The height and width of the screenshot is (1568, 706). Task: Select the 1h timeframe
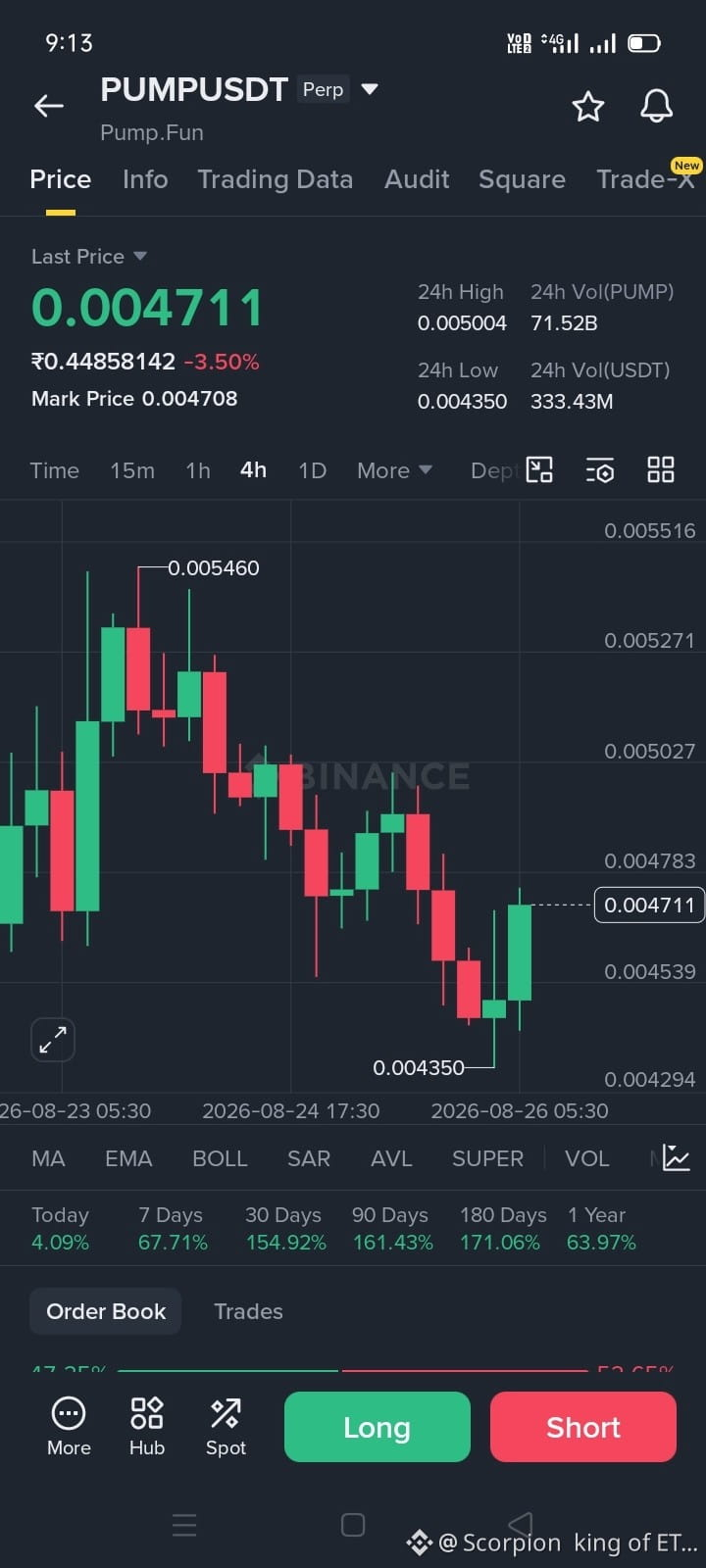[198, 470]
